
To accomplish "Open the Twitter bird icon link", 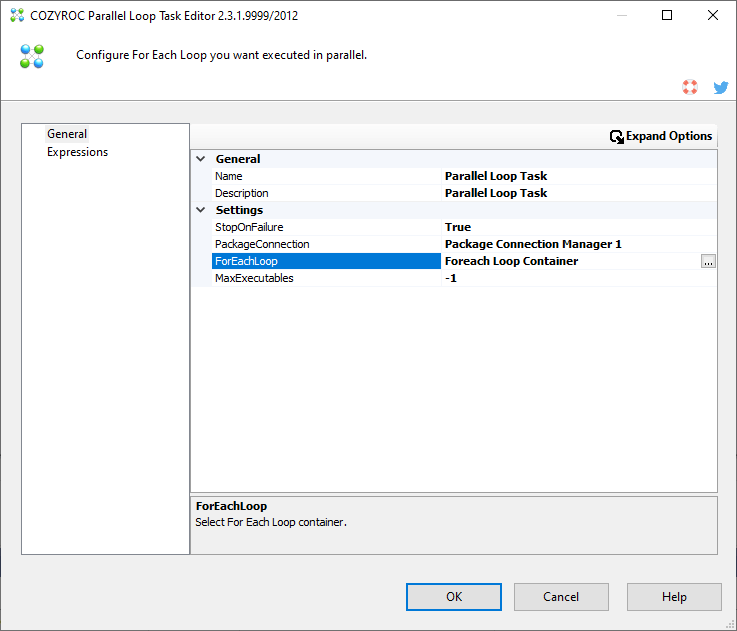I will [x=720, y=87].
